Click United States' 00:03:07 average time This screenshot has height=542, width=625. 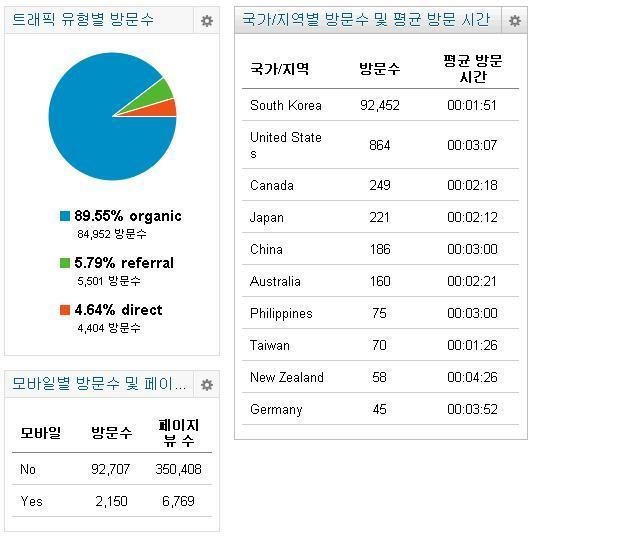(472, 145)
